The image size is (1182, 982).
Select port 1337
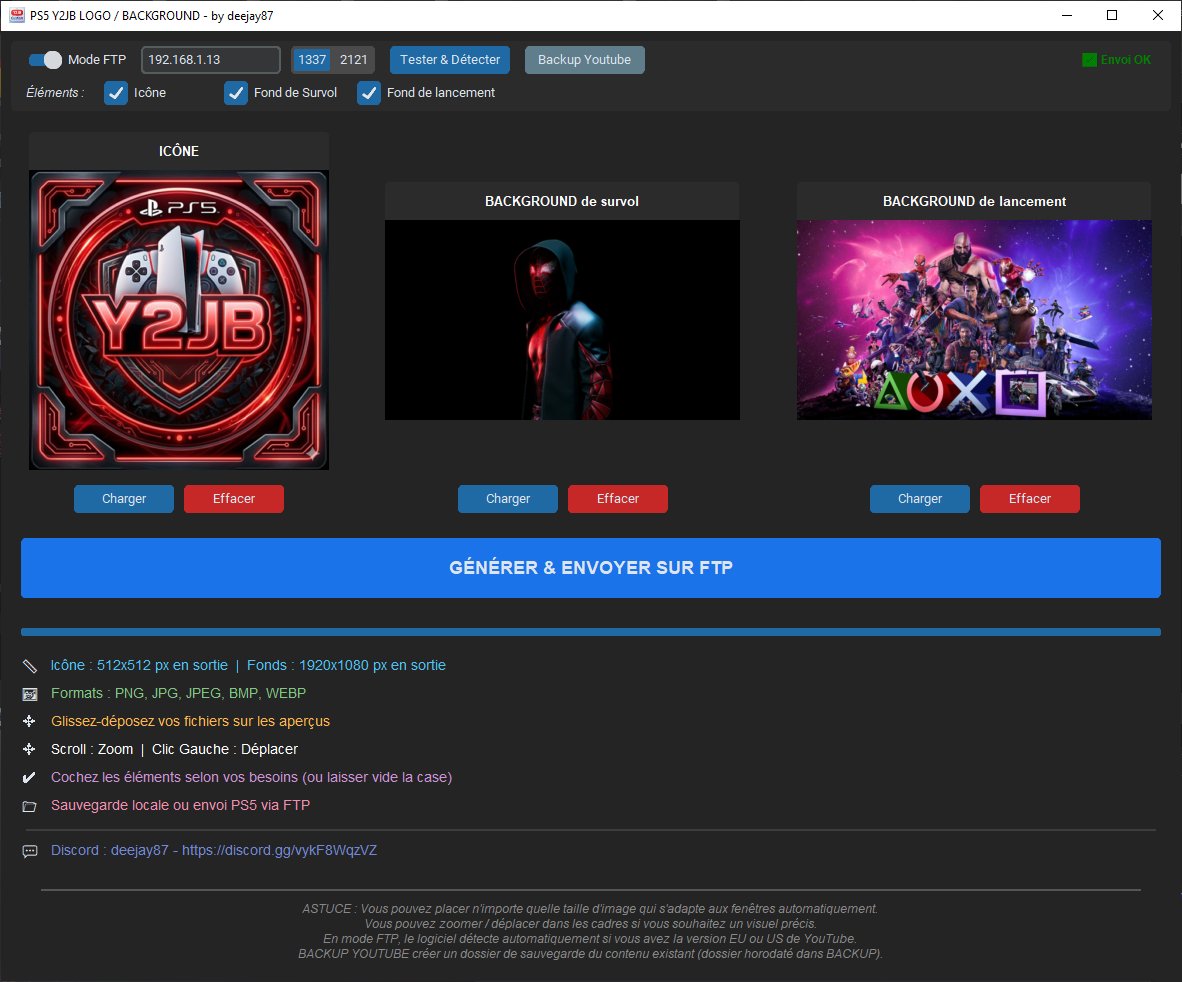point(311,60)
